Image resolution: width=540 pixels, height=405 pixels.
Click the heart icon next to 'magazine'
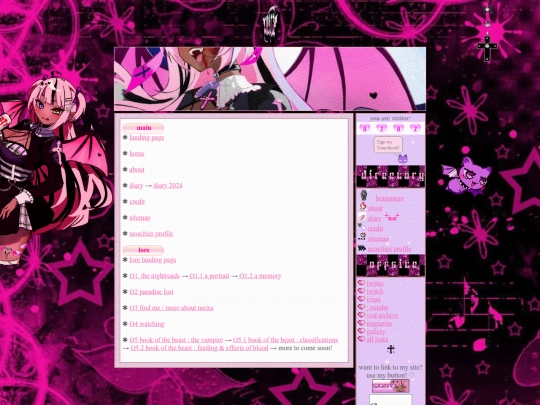pos(361,323)
